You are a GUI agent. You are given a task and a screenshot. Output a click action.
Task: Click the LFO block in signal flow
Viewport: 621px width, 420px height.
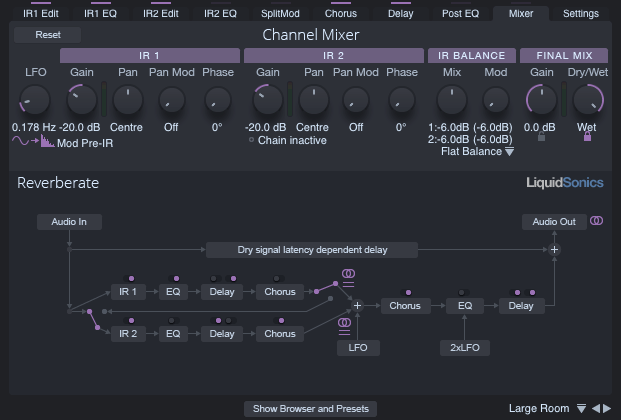(x=358, y=347)
